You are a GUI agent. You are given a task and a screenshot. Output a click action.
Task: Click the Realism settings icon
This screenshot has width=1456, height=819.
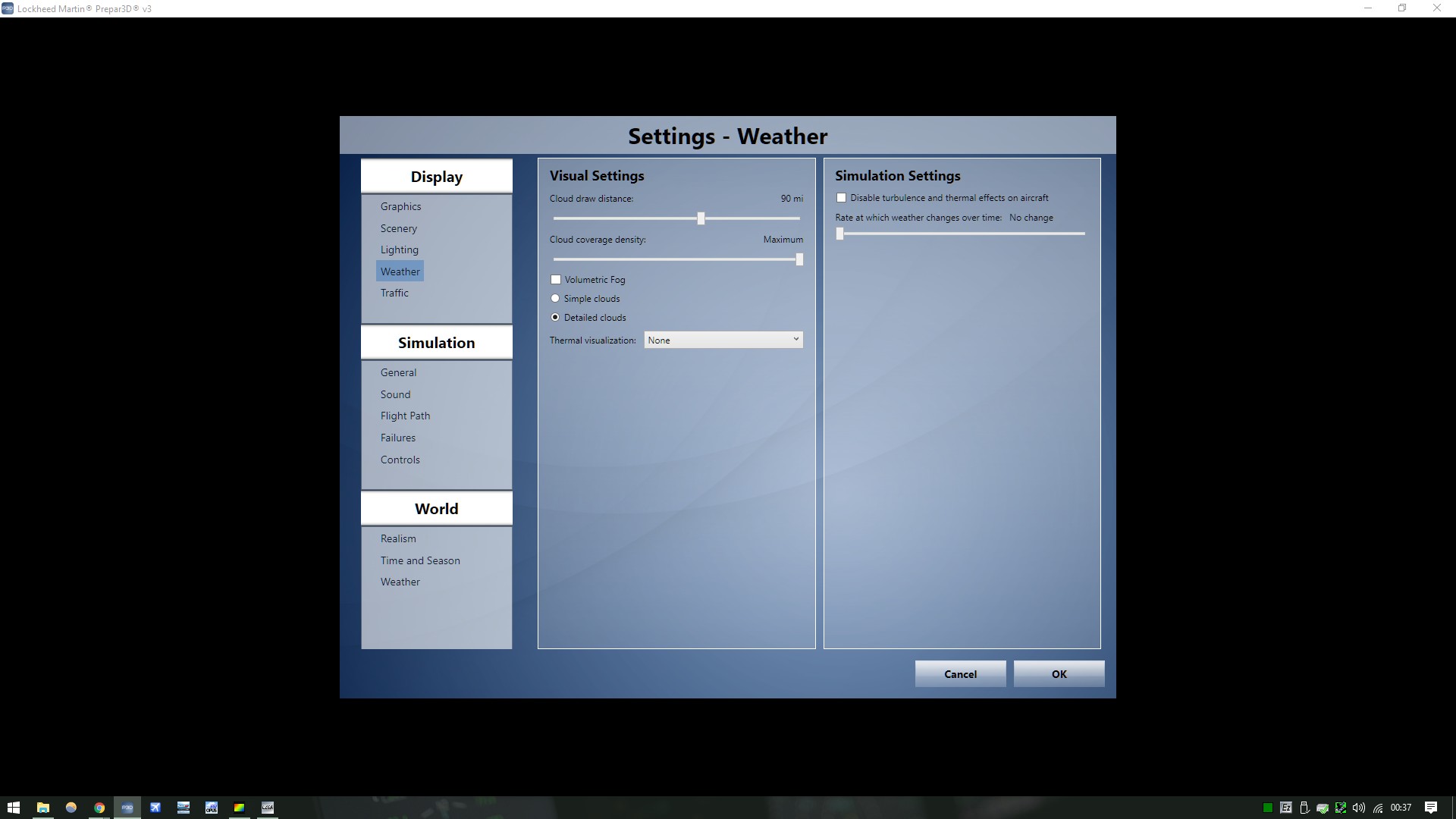(398, 538)
